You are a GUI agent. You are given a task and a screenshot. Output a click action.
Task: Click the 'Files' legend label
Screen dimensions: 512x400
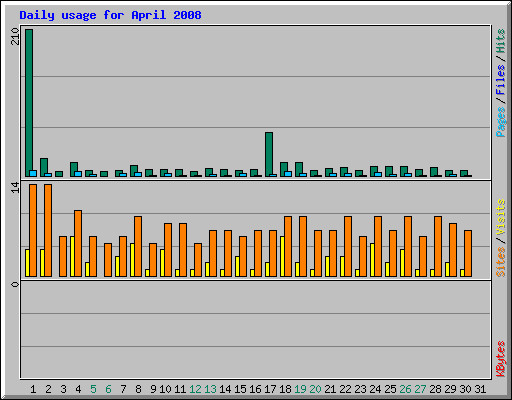click(500, 80)
